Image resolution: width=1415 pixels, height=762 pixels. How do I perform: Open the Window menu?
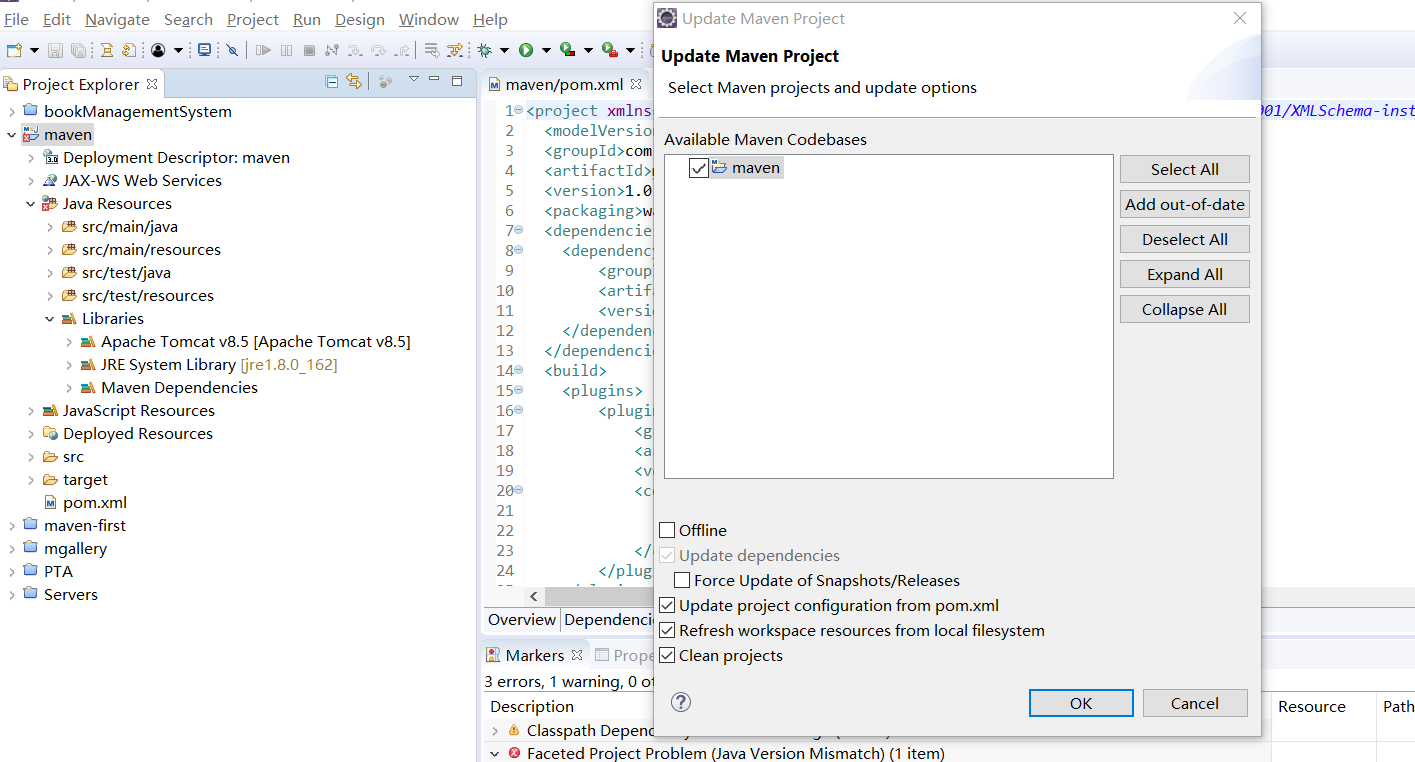(428, 19)
